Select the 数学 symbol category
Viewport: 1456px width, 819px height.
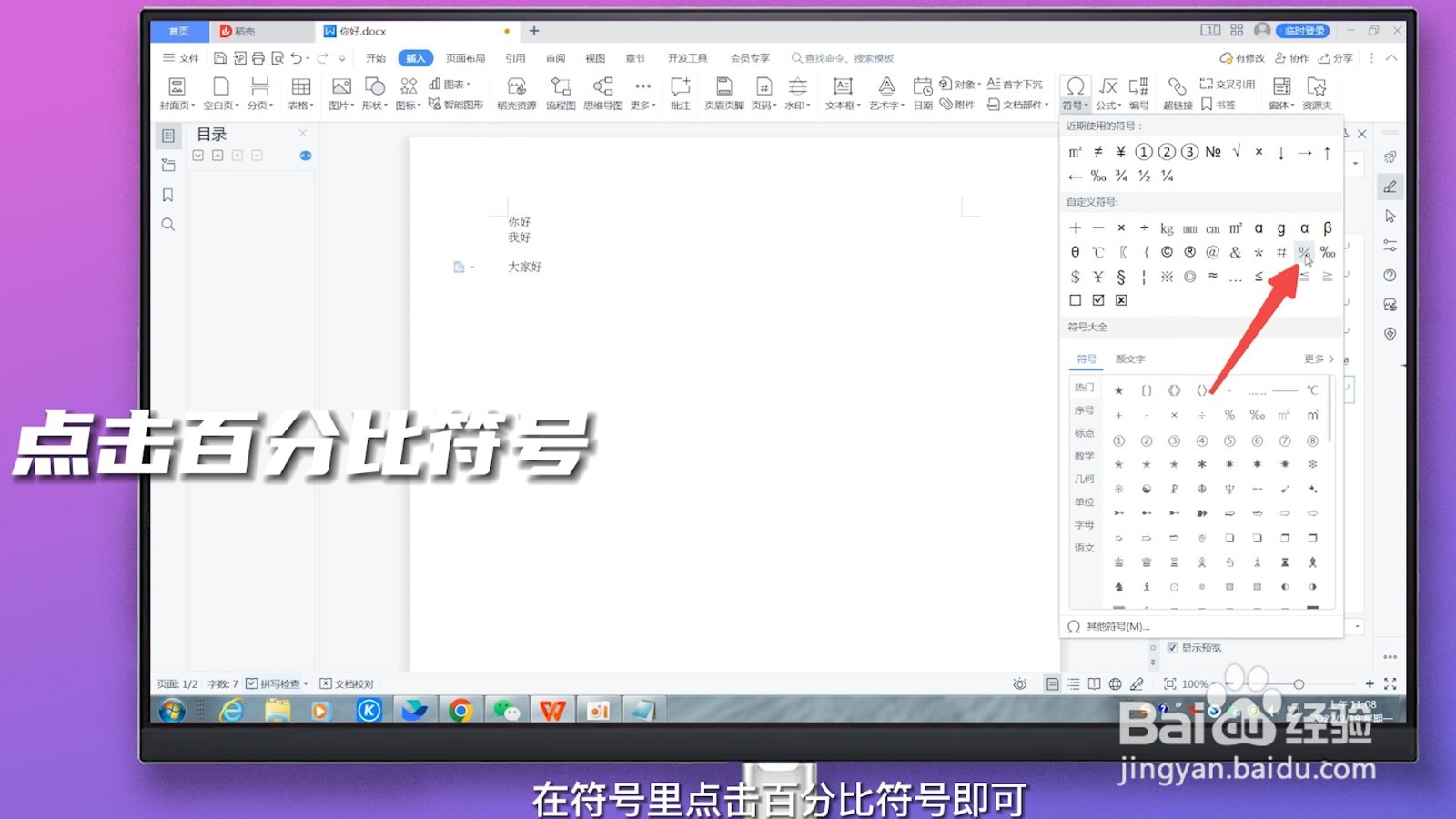(1084, 456)
